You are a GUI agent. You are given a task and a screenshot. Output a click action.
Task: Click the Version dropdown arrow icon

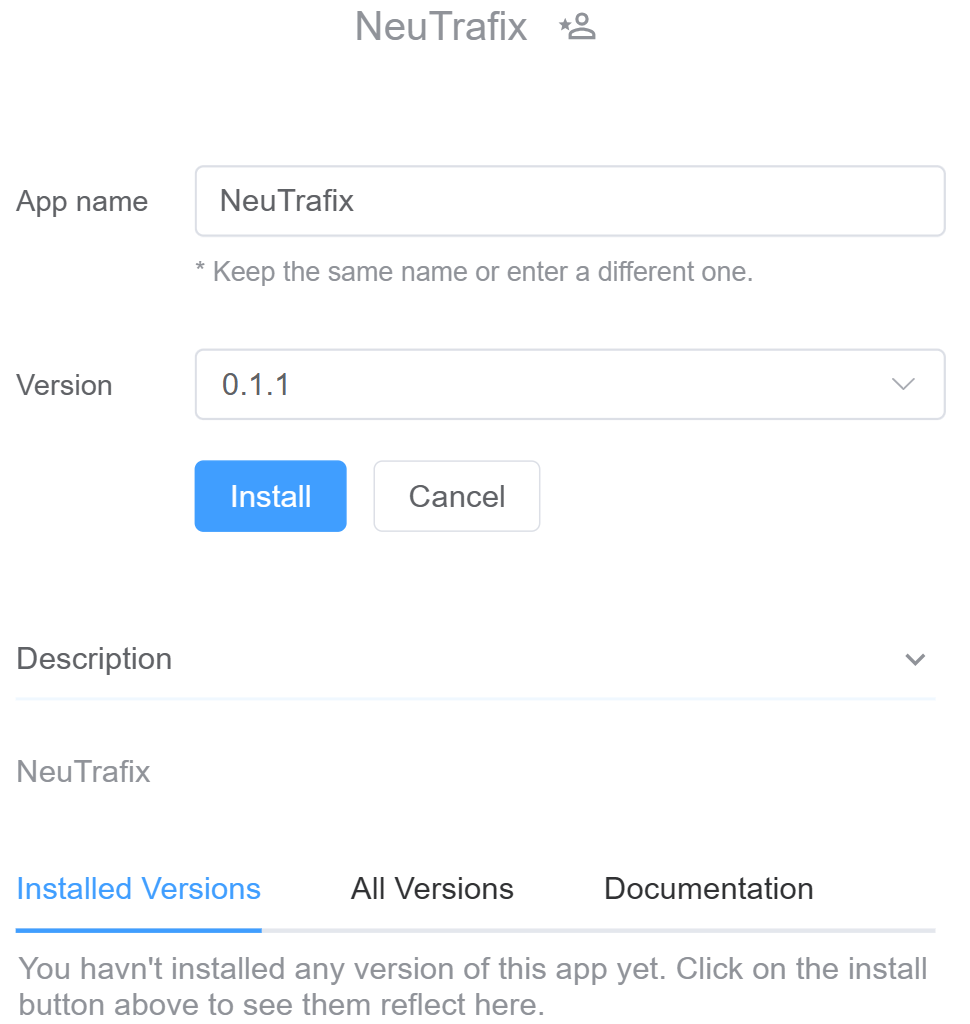tap(903, 385)
